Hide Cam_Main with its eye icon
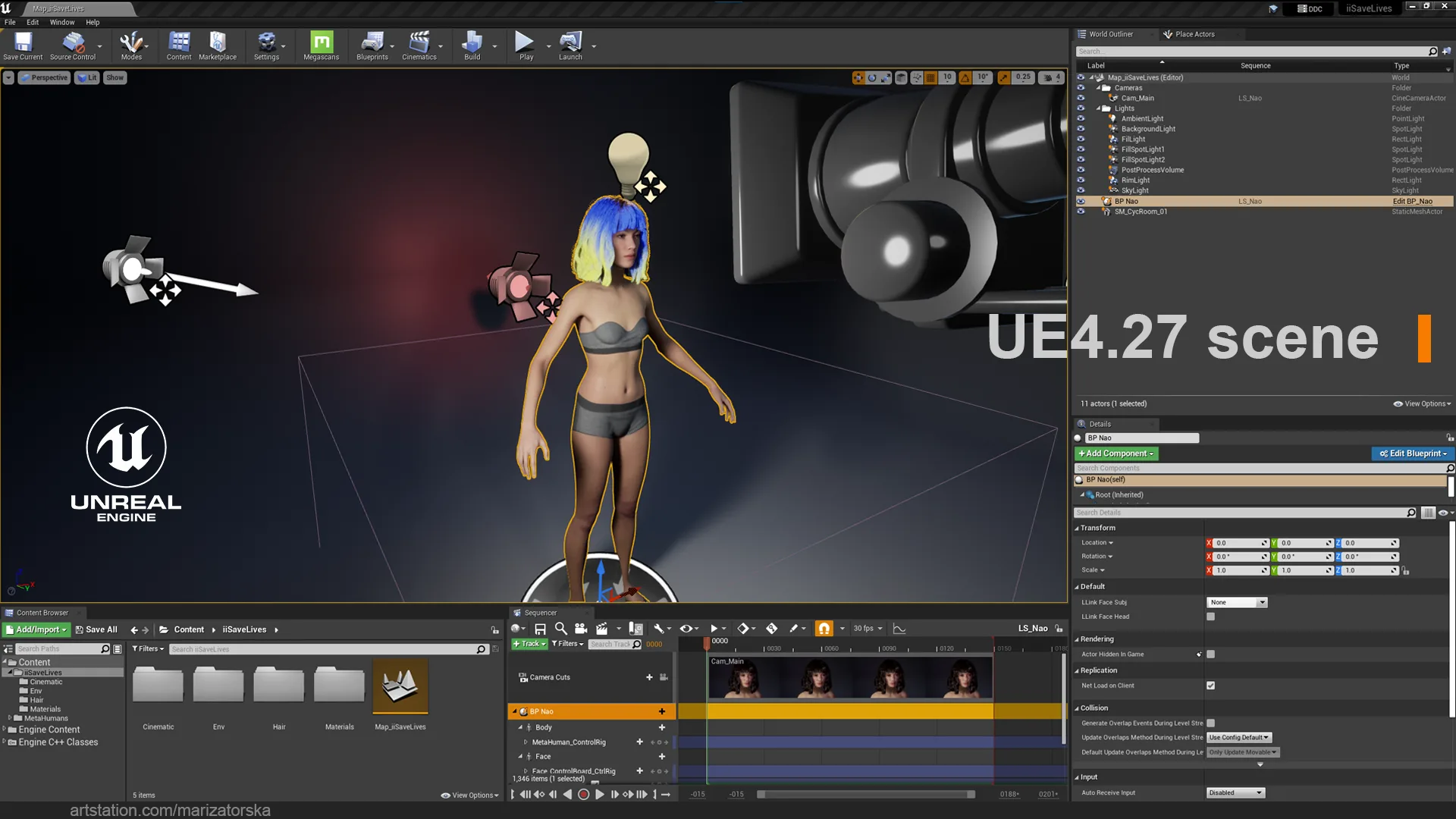Image resolution: width=1456 pixels, height=819 pixels. click(1081, 98)
